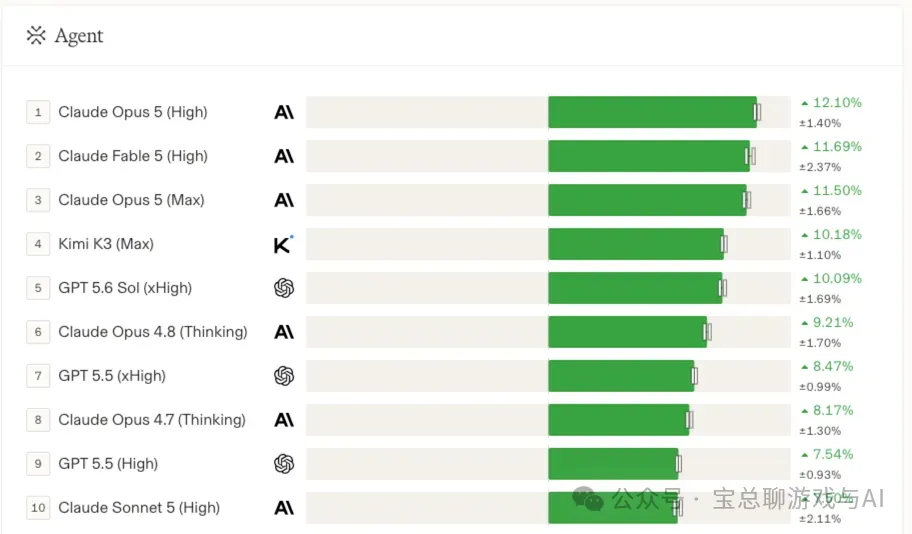This screenshot has width=912, height=534.
Task: Open the Kimi K3 (Max) entry
Action: [106, 244]
